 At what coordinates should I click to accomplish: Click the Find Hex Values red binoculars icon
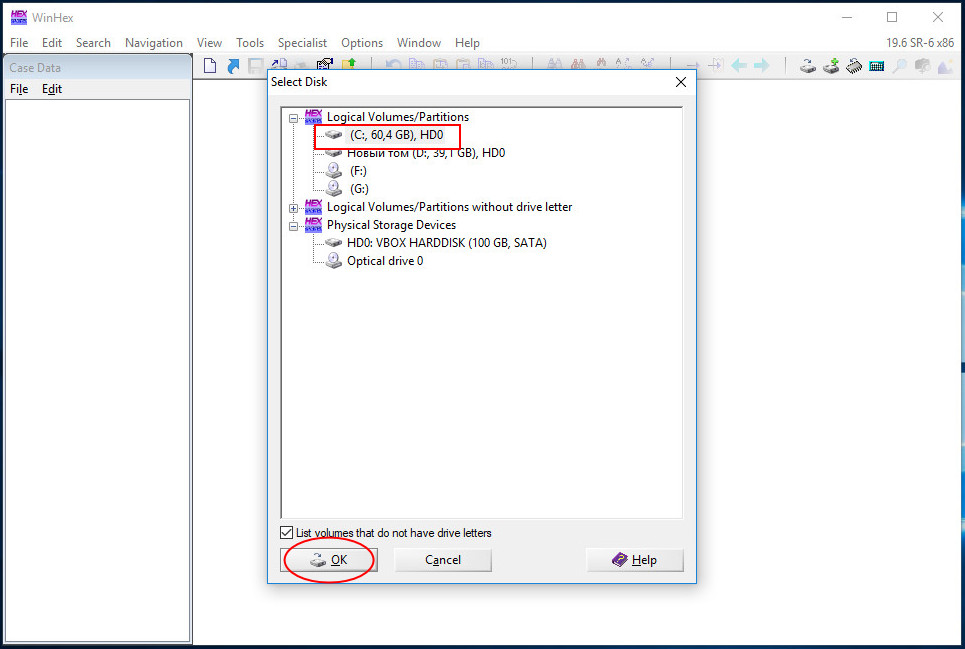click(x=578, y=63)
